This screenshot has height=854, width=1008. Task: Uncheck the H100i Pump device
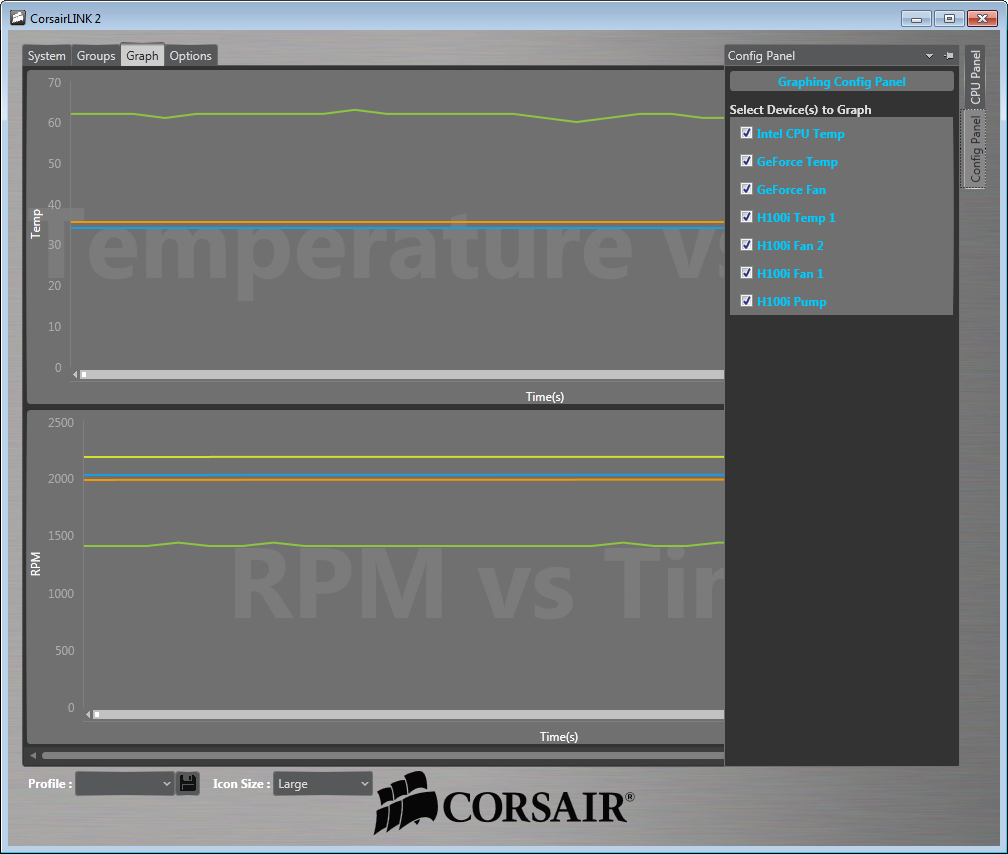tap(746, 300)
